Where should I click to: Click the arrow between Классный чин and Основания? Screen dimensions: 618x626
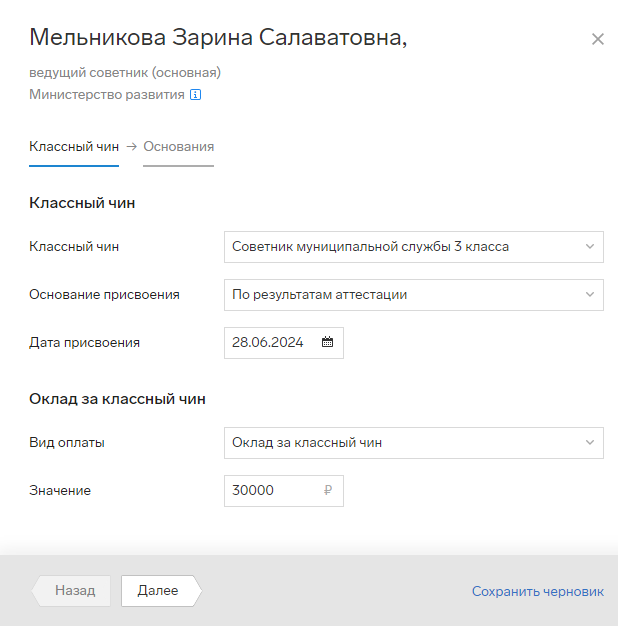[x=131, y=147]
